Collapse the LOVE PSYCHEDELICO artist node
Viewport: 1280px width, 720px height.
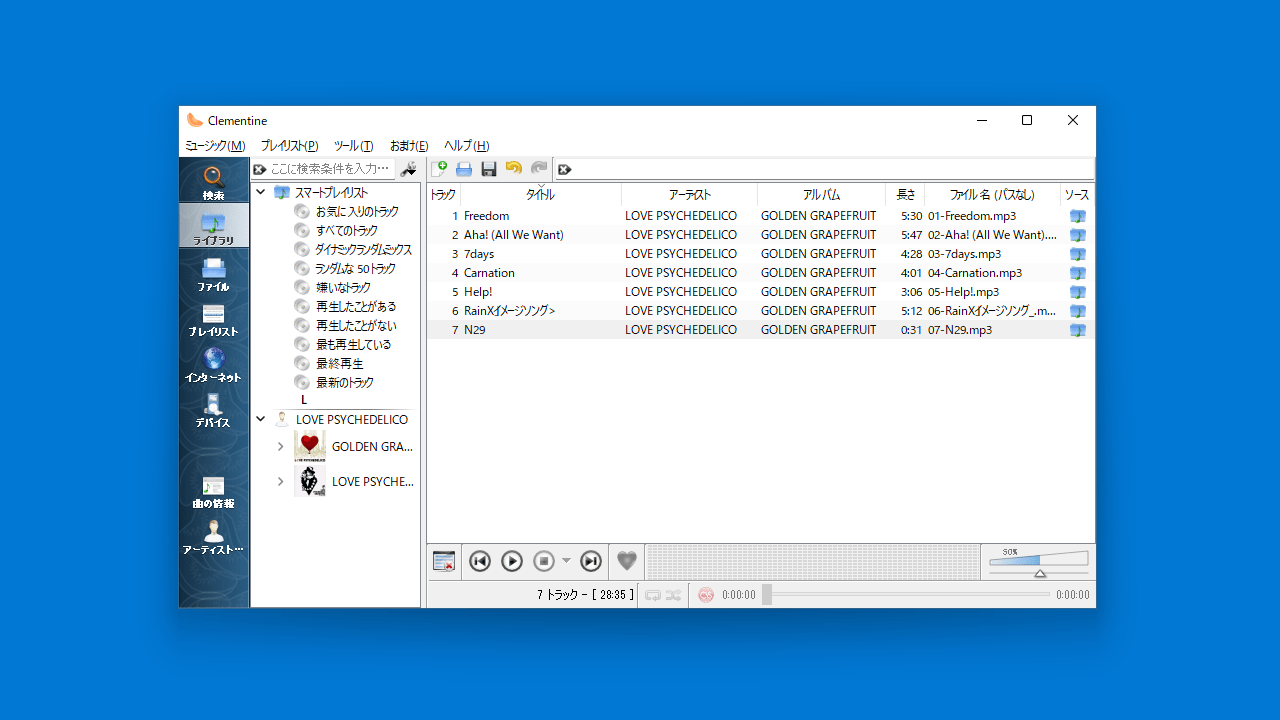tap(261, 420)
